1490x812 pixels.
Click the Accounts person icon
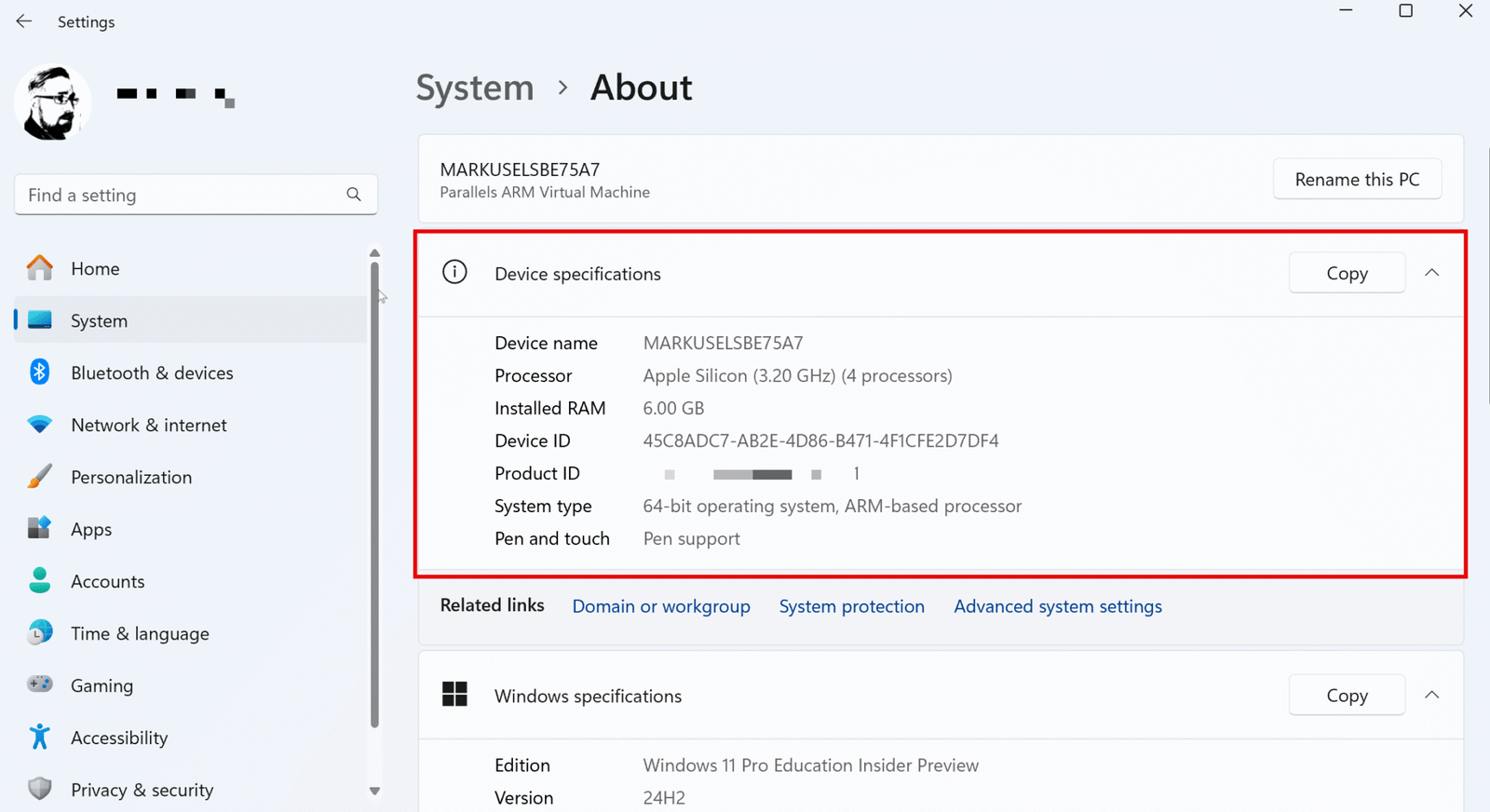point(40,581)
